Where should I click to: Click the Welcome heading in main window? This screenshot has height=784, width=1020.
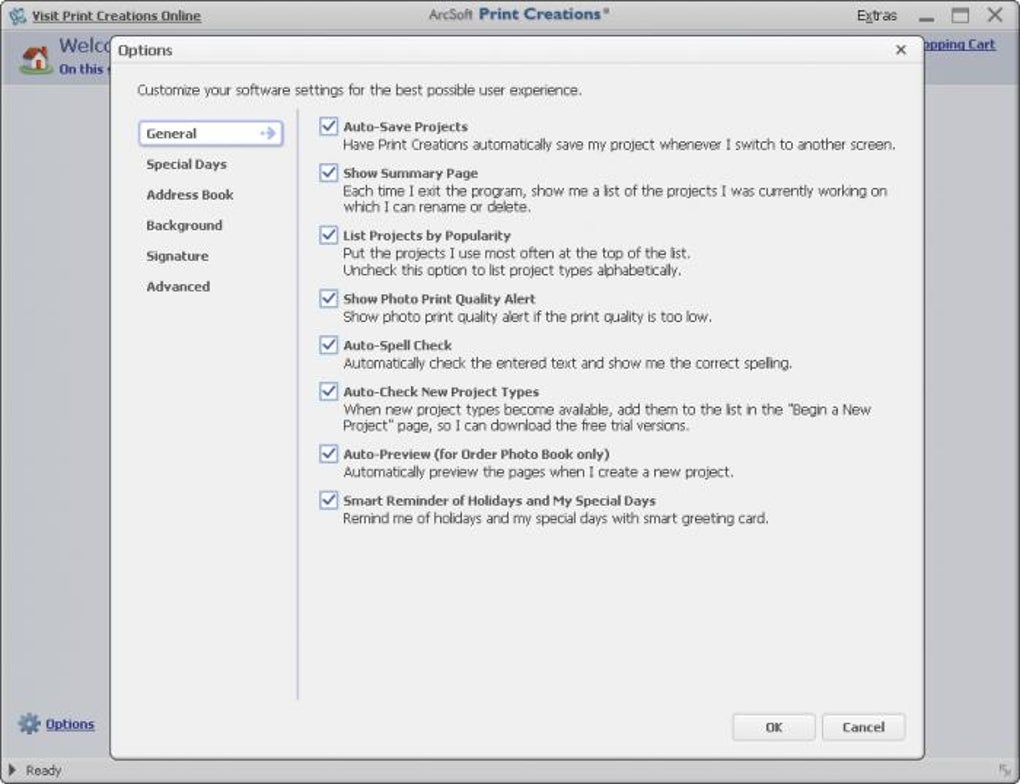click(85, 46)
